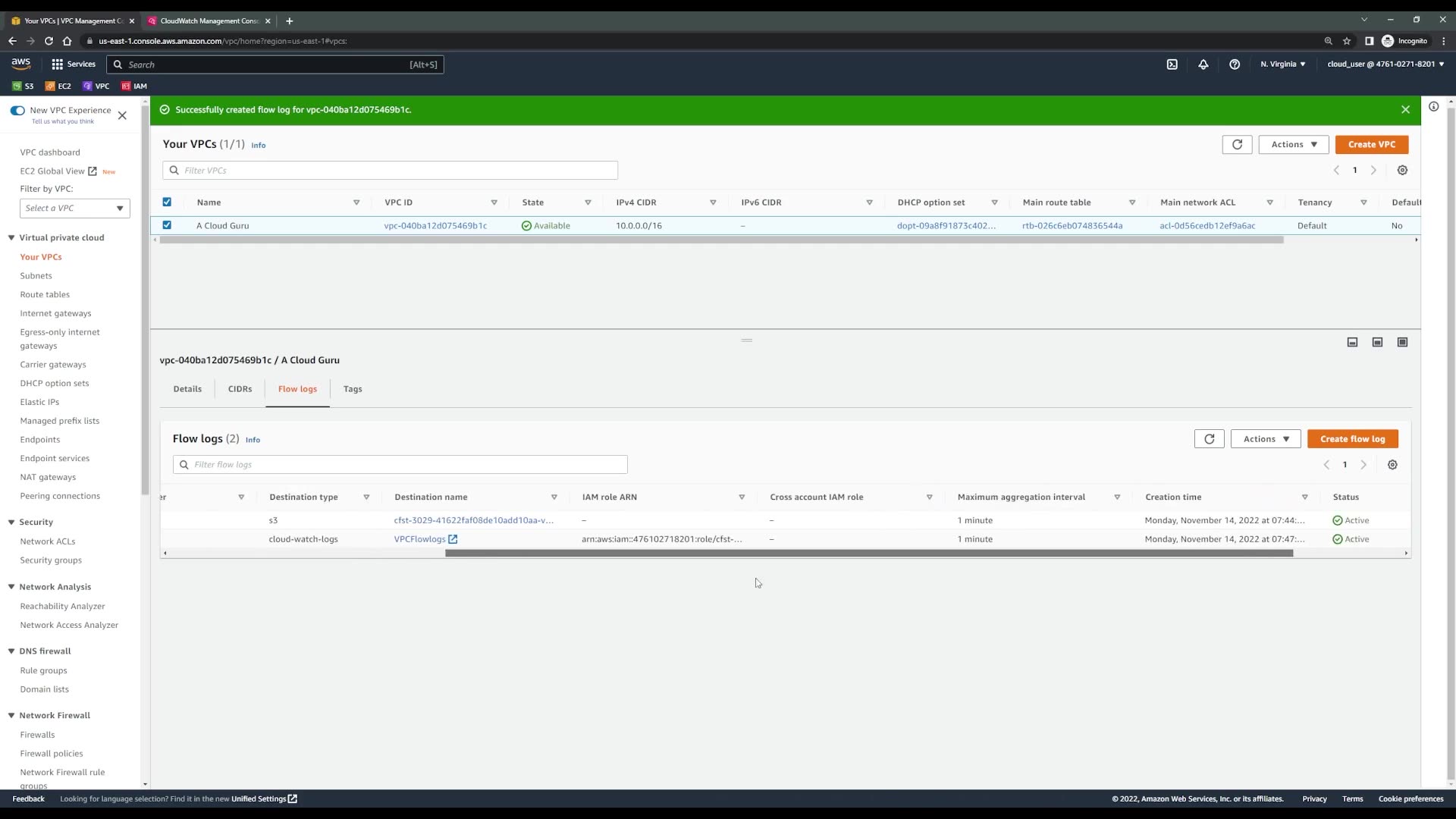
Task: Toggle the select-all VPCs header checkbox
Action: point(167,202)
